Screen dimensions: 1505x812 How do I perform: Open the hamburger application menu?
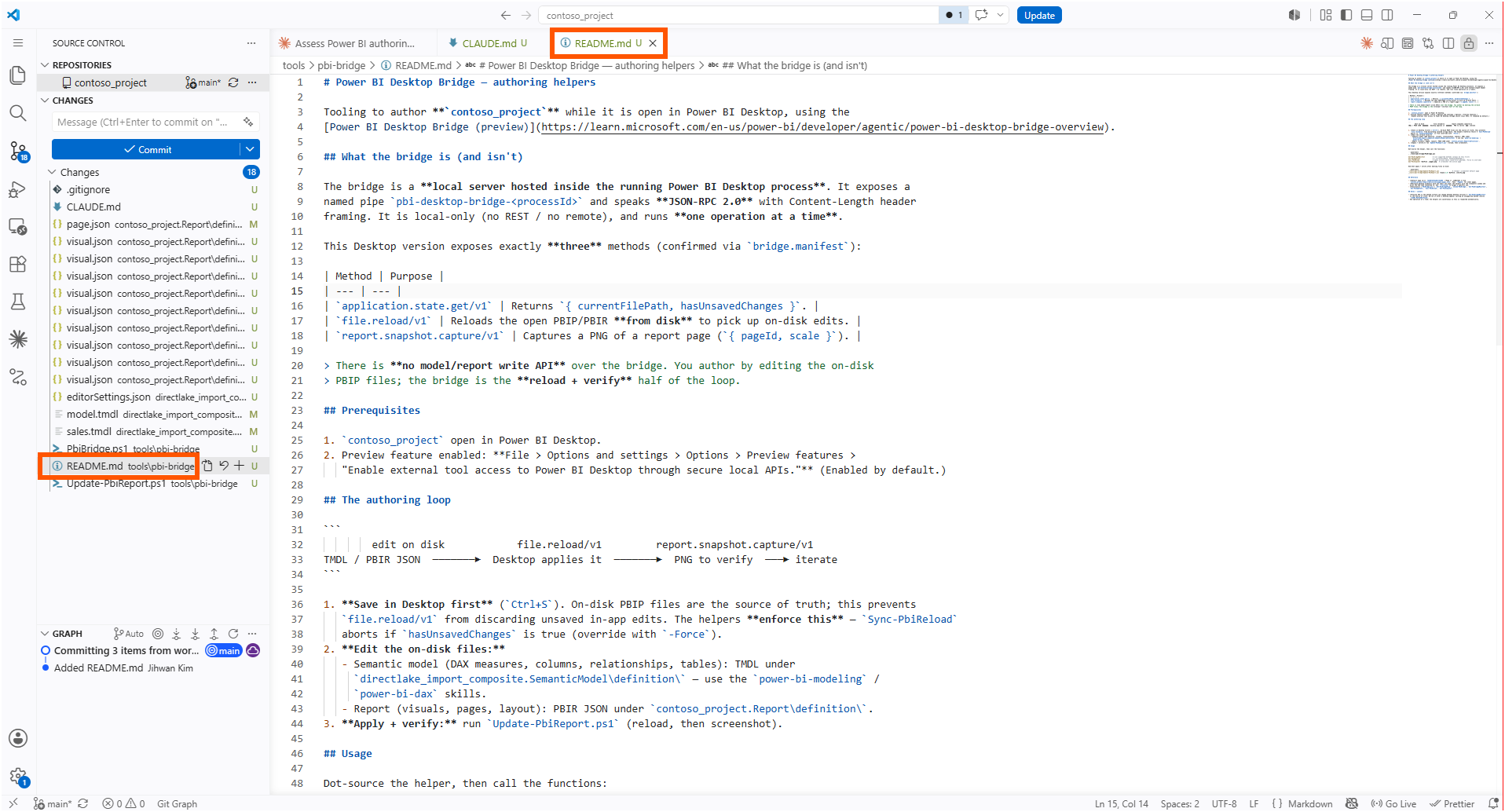click(17, 43)
